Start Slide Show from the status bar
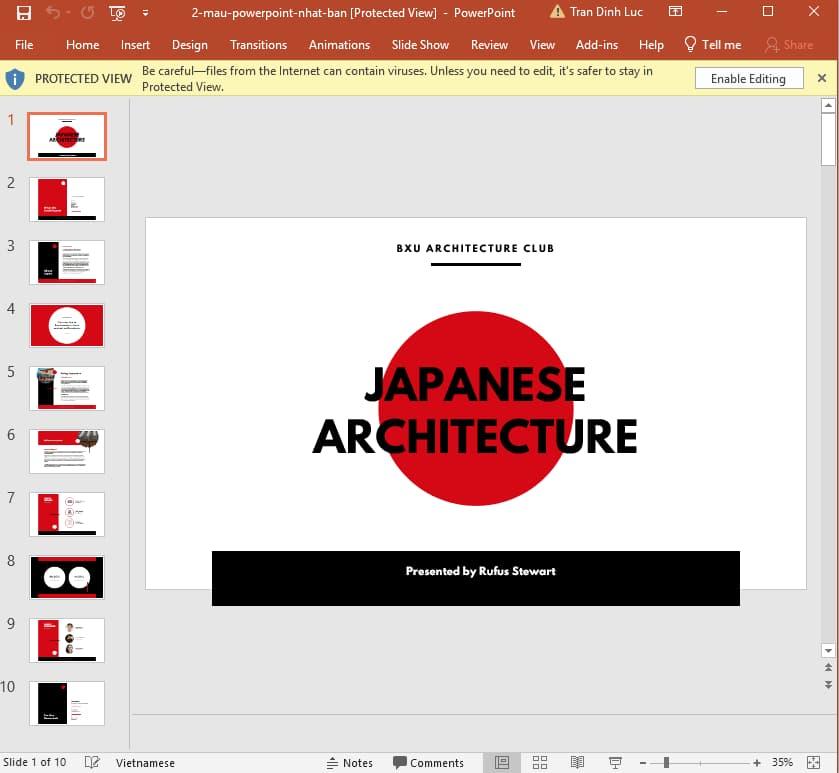 click(x=614, y=762)
